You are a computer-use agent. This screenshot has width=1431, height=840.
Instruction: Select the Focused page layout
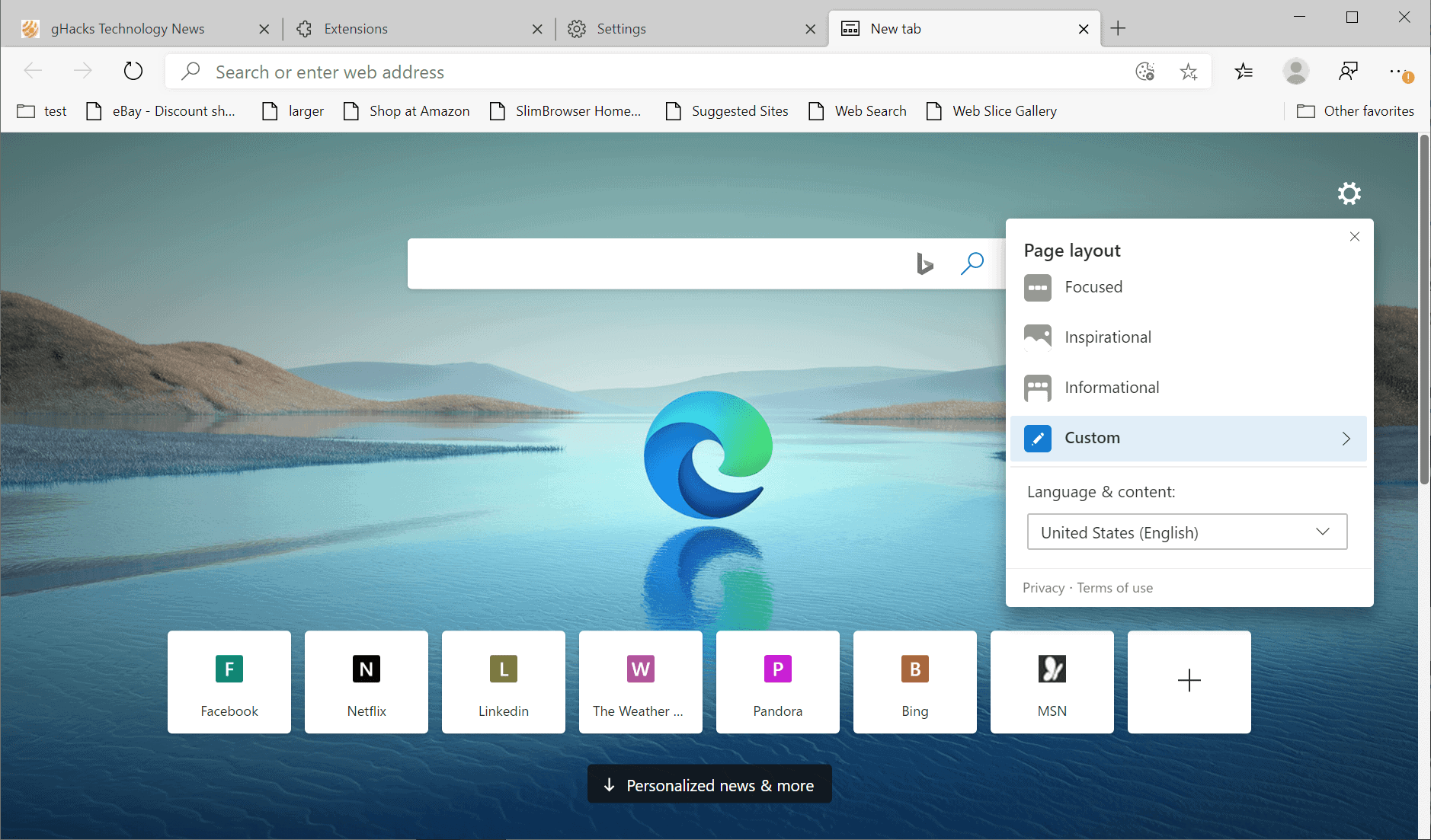[1189, 288]
